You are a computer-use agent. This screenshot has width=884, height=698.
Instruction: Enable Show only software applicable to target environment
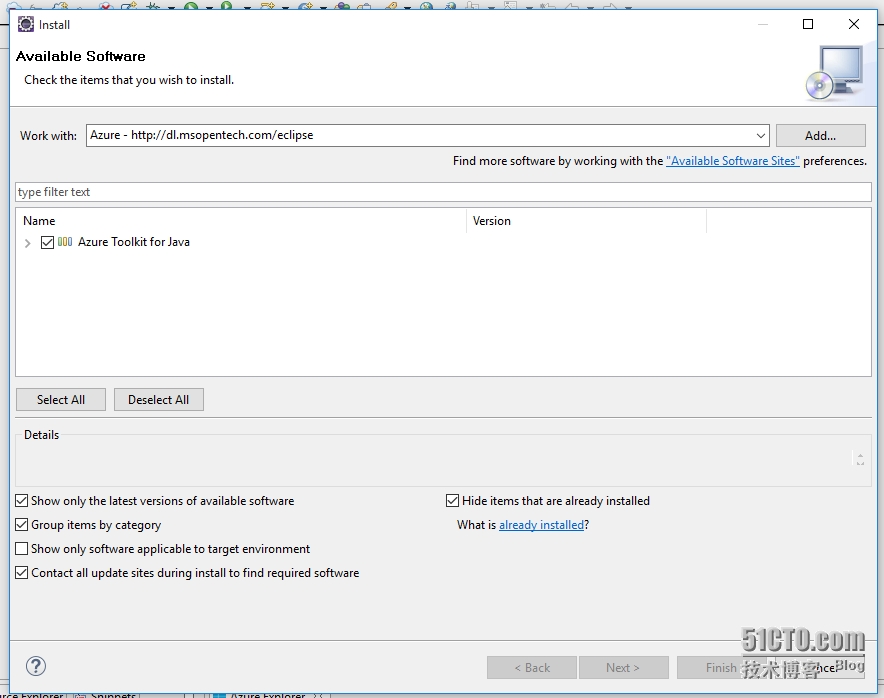tap(21, 549)
